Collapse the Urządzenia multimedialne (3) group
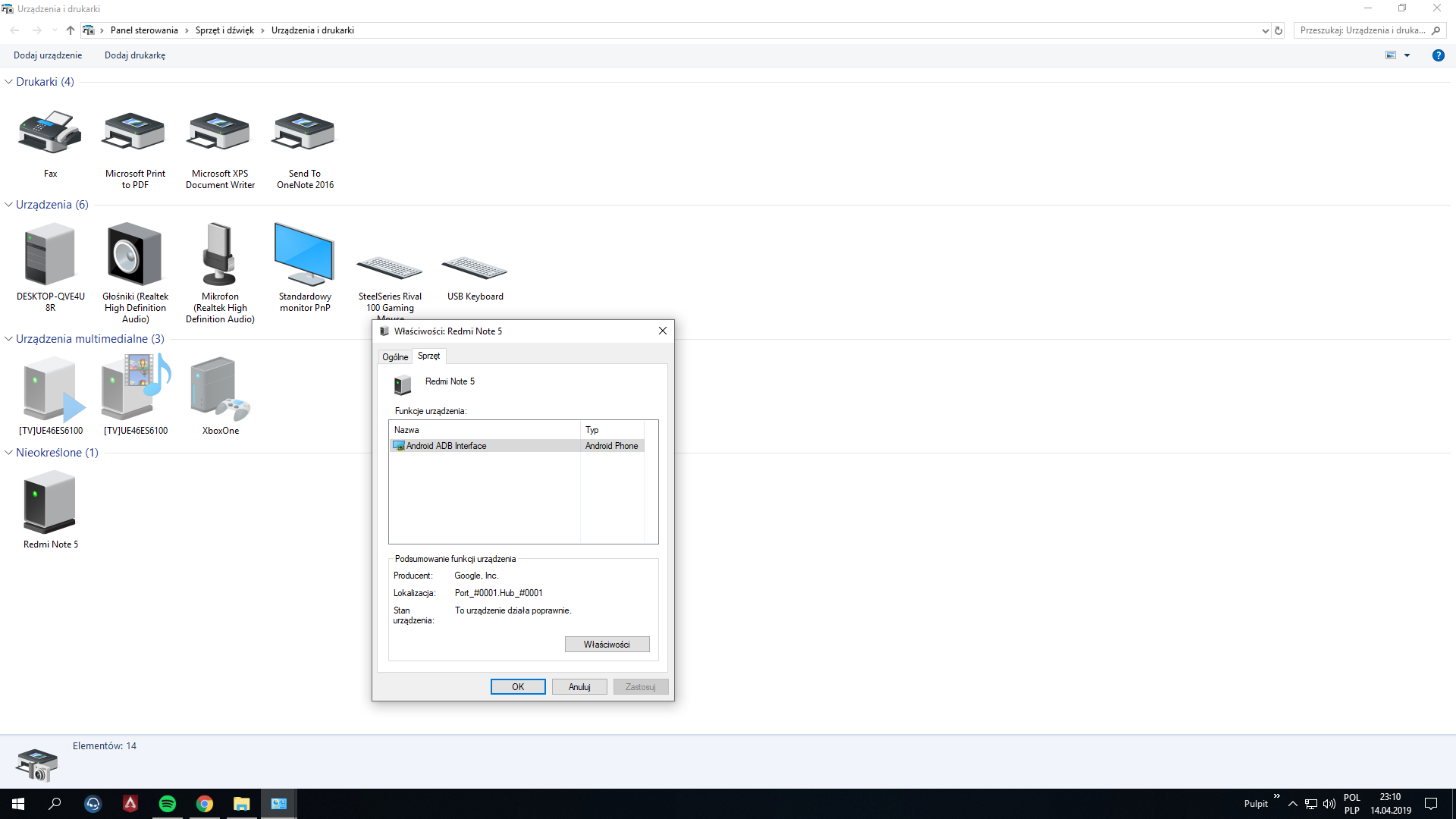Image resolution: width=1456 pixels, height=819 pixels. pos(9,339)
